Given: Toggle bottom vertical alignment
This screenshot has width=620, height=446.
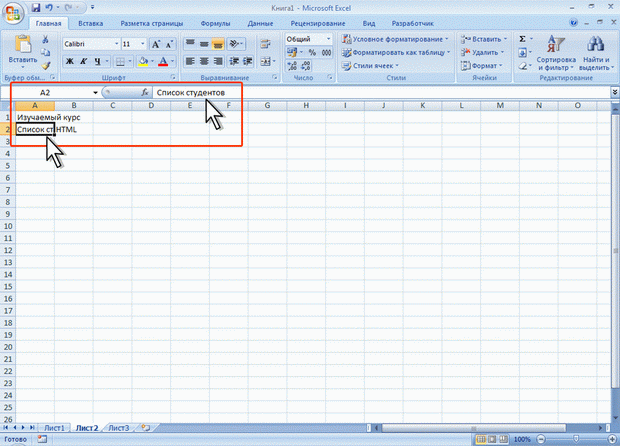Looking at the screenshot, I should 217,43.
